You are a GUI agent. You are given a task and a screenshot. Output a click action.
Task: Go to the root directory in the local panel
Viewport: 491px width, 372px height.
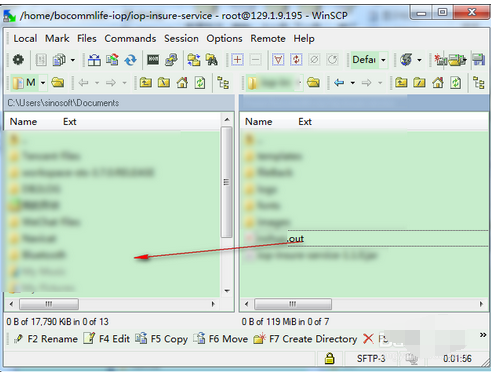click(x=164, y=83)
